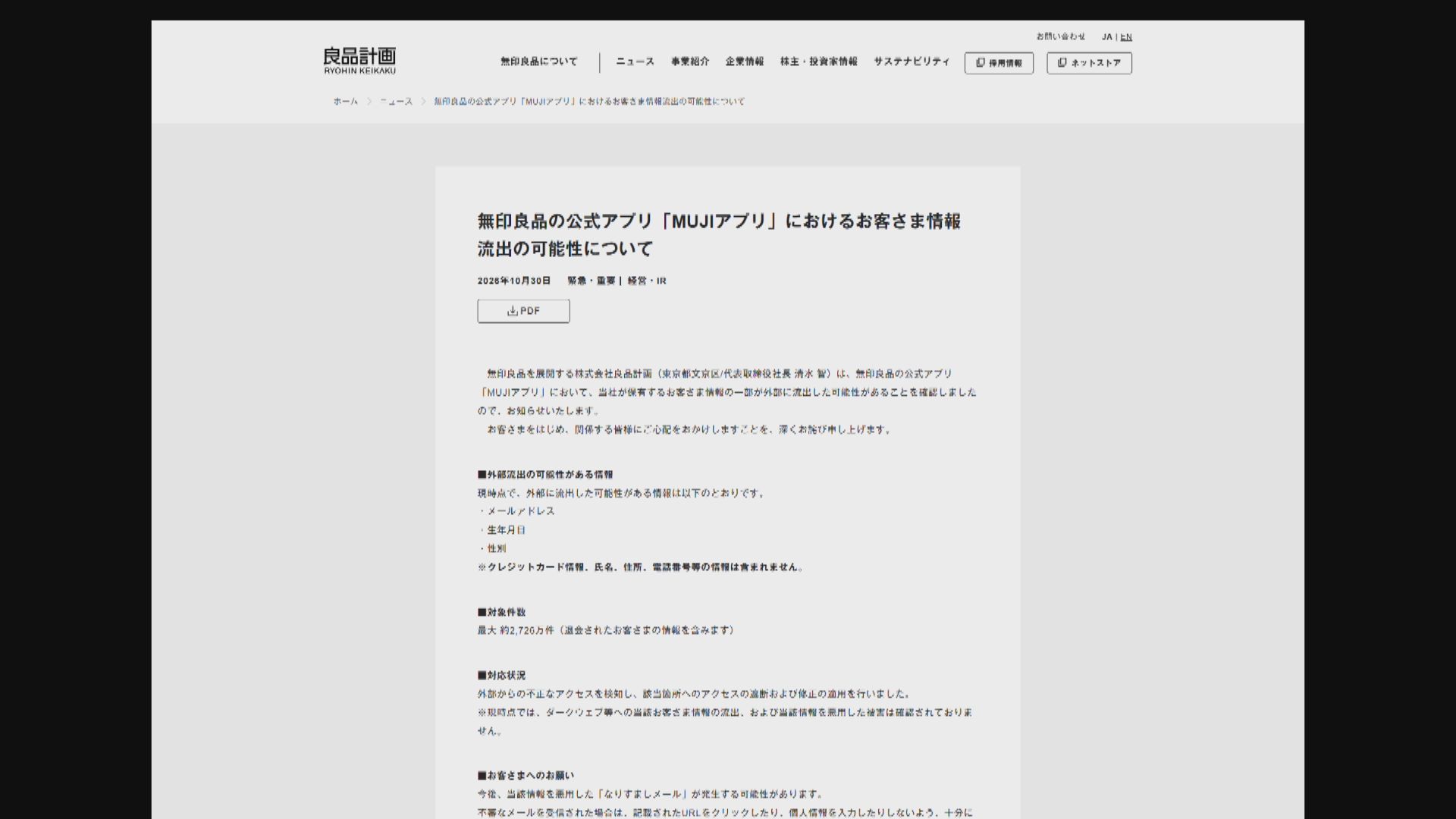Open the 無印良品について menu

point(538,61)
